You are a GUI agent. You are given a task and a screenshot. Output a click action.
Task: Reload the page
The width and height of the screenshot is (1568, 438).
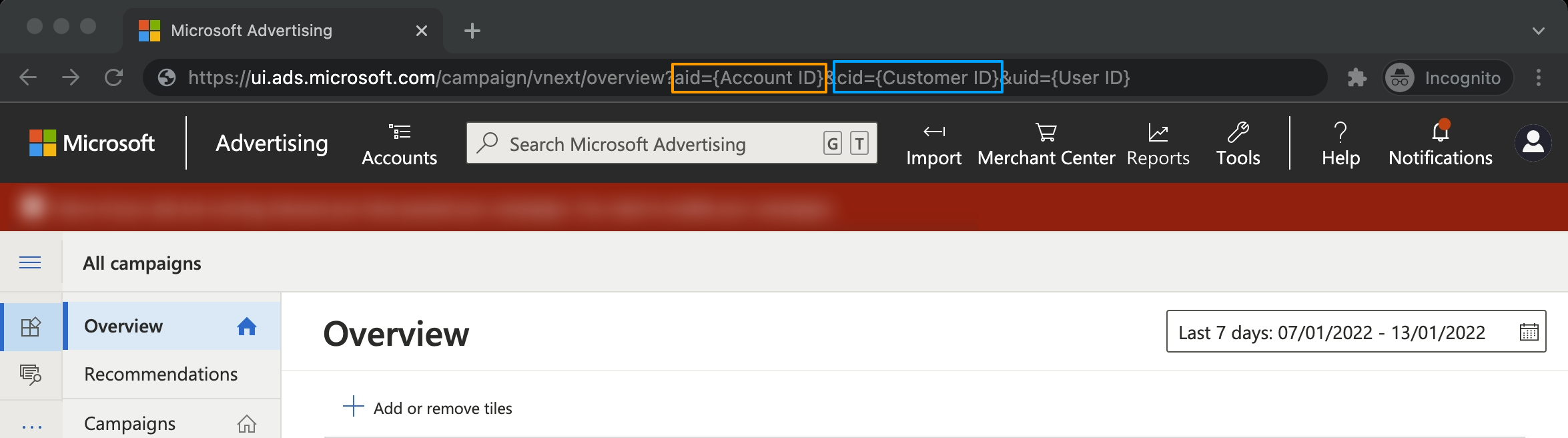114,77
